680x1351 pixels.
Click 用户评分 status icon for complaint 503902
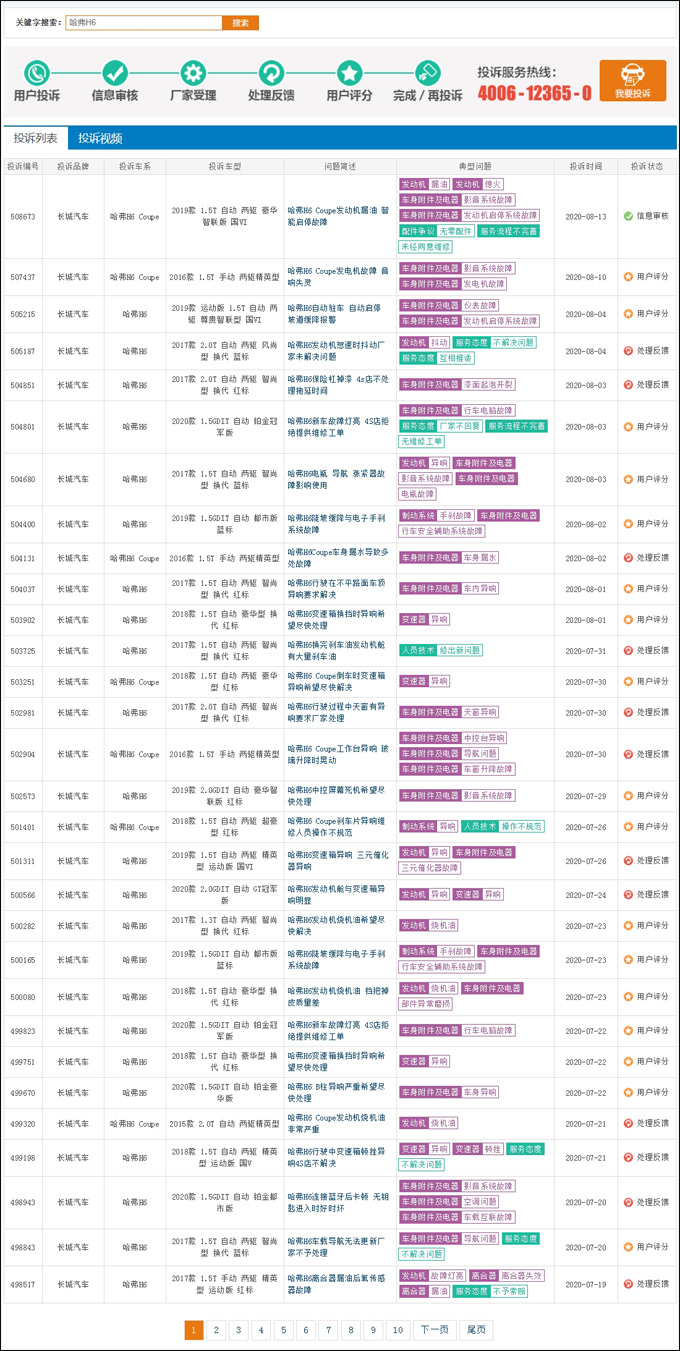[x=628, y=621]
